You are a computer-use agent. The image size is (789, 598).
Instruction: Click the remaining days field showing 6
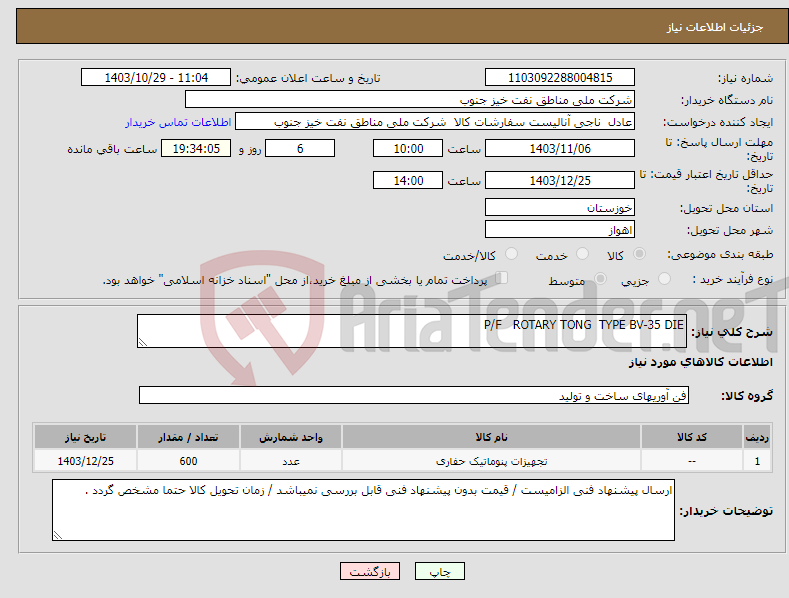(300, 148)
